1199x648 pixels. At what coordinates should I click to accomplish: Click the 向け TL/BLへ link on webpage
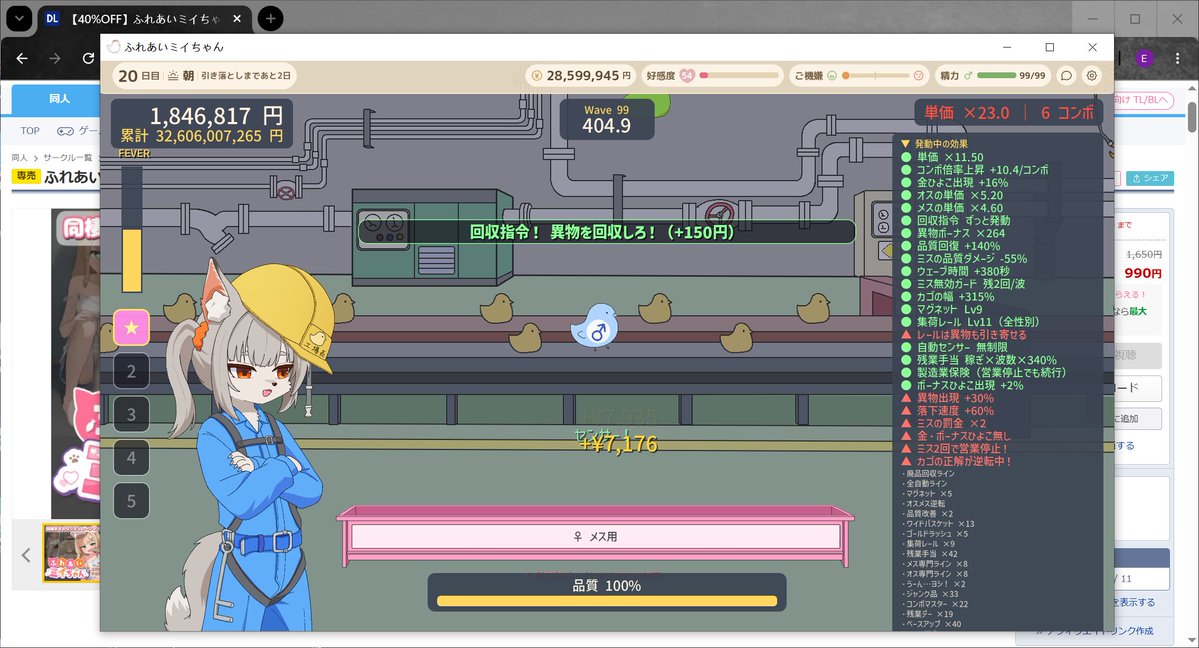pyautogui.click(x=1142, y=100)
